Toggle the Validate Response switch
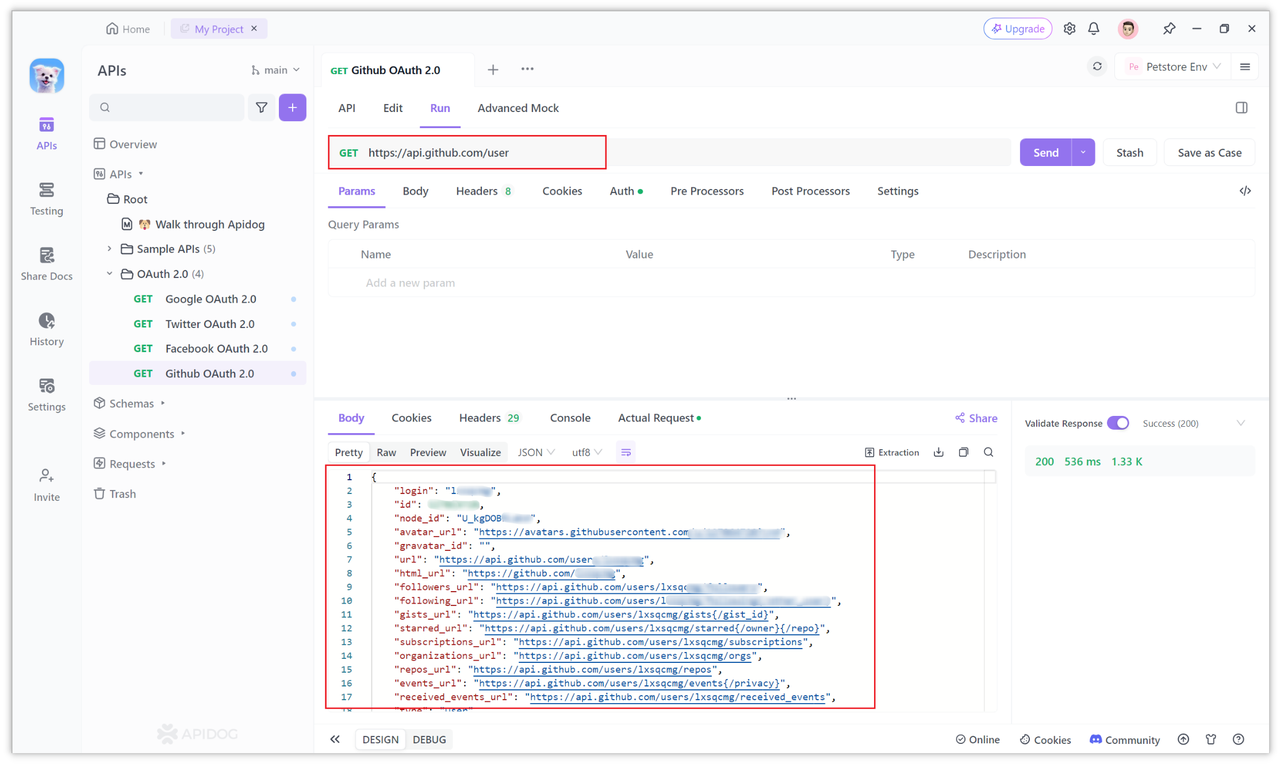The height and width of the screenshot is (764, 1280). (1118, 423)
